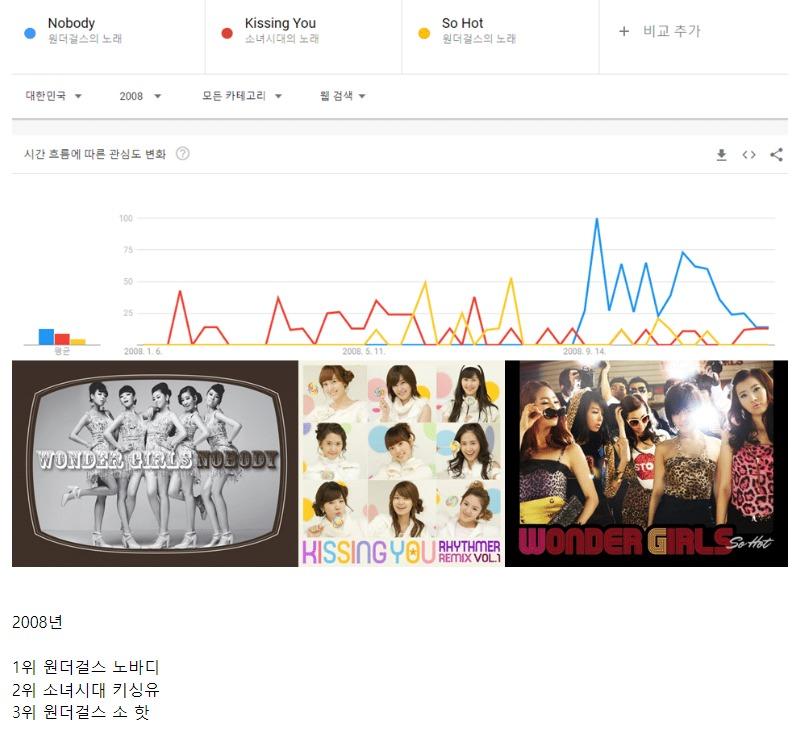Share the interest over time chart
The height and width of the screenshot is (746, 800).
(x=776, y=155)
